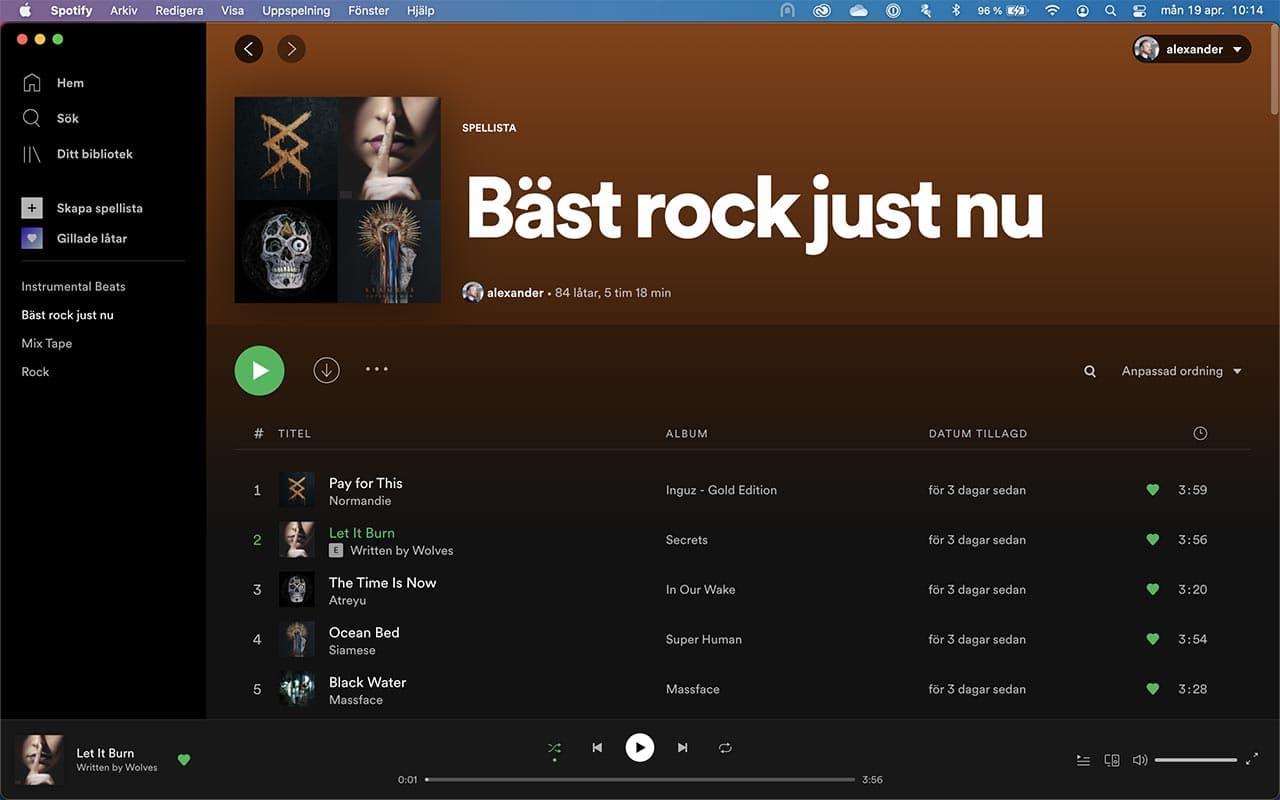Open the Arkiv menu
1280x800 pixels.
coord(124,10)
